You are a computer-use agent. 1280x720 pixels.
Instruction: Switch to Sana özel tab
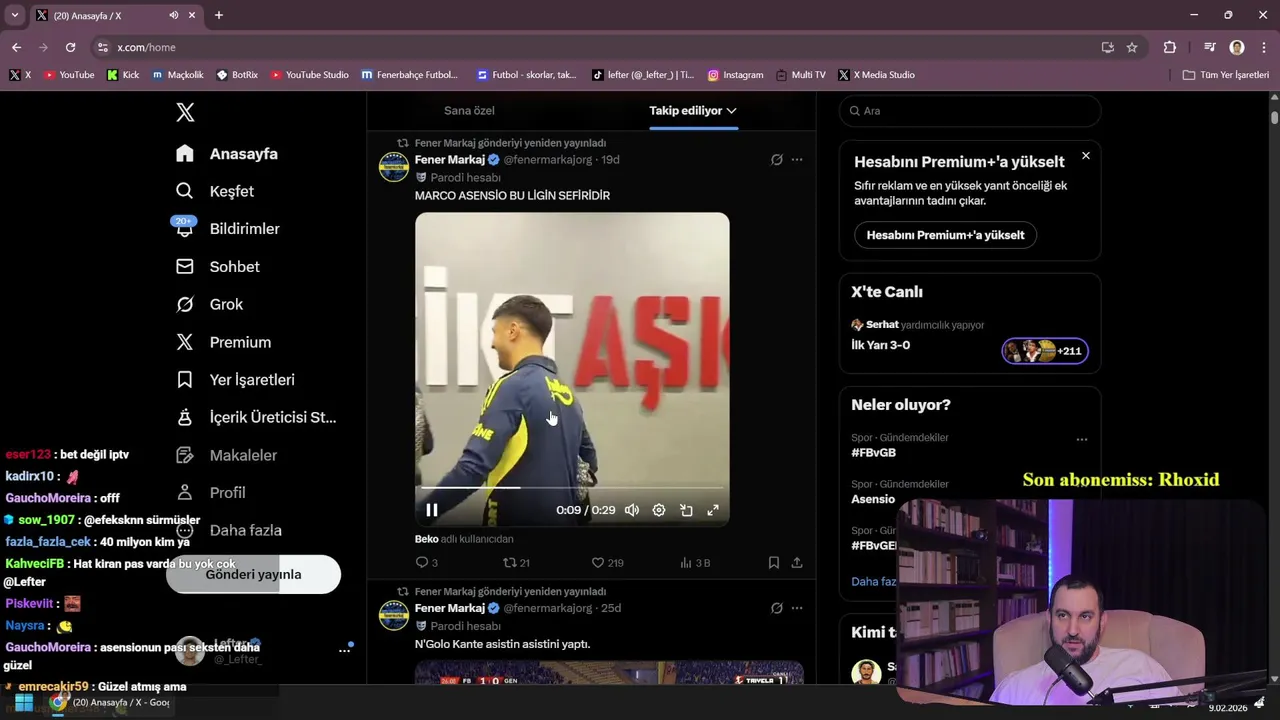click(x=469, y=111)
